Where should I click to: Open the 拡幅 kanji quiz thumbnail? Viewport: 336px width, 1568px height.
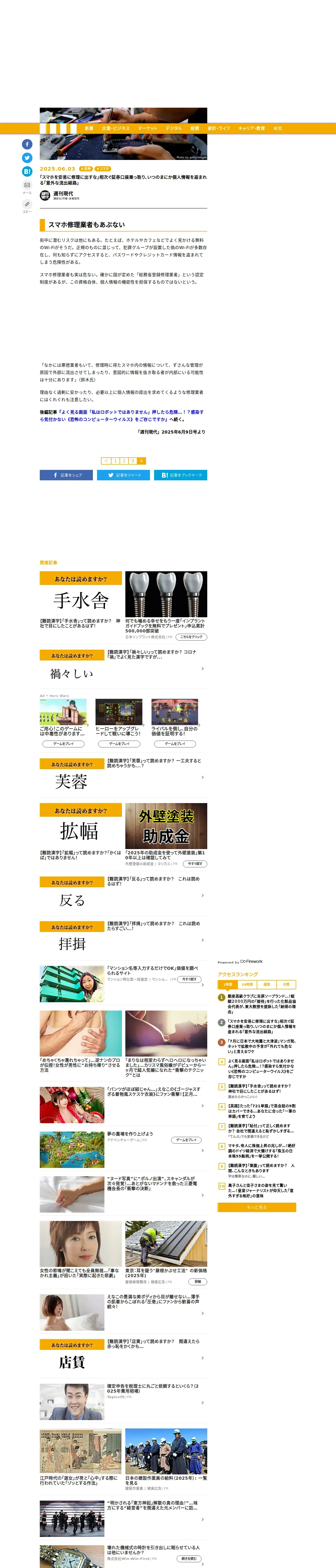tap(81, 826)
